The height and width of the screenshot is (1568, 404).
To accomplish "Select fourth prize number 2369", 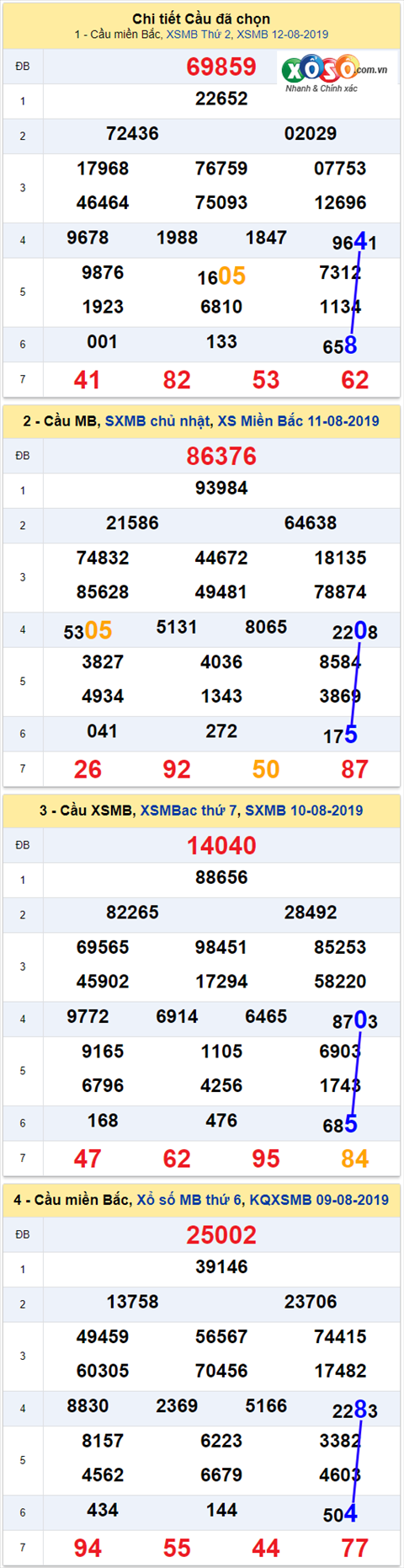I will pyautogui.click(x=177, y=1405).
